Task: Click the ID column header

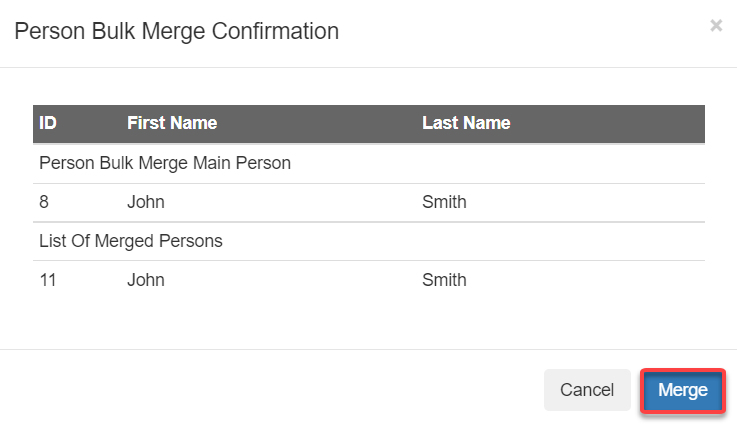Action: [x=48, y=124]
